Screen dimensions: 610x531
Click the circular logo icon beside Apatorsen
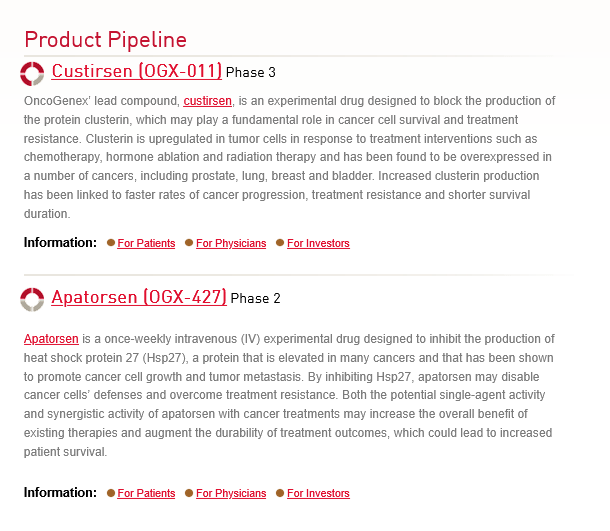click(33, 299)
